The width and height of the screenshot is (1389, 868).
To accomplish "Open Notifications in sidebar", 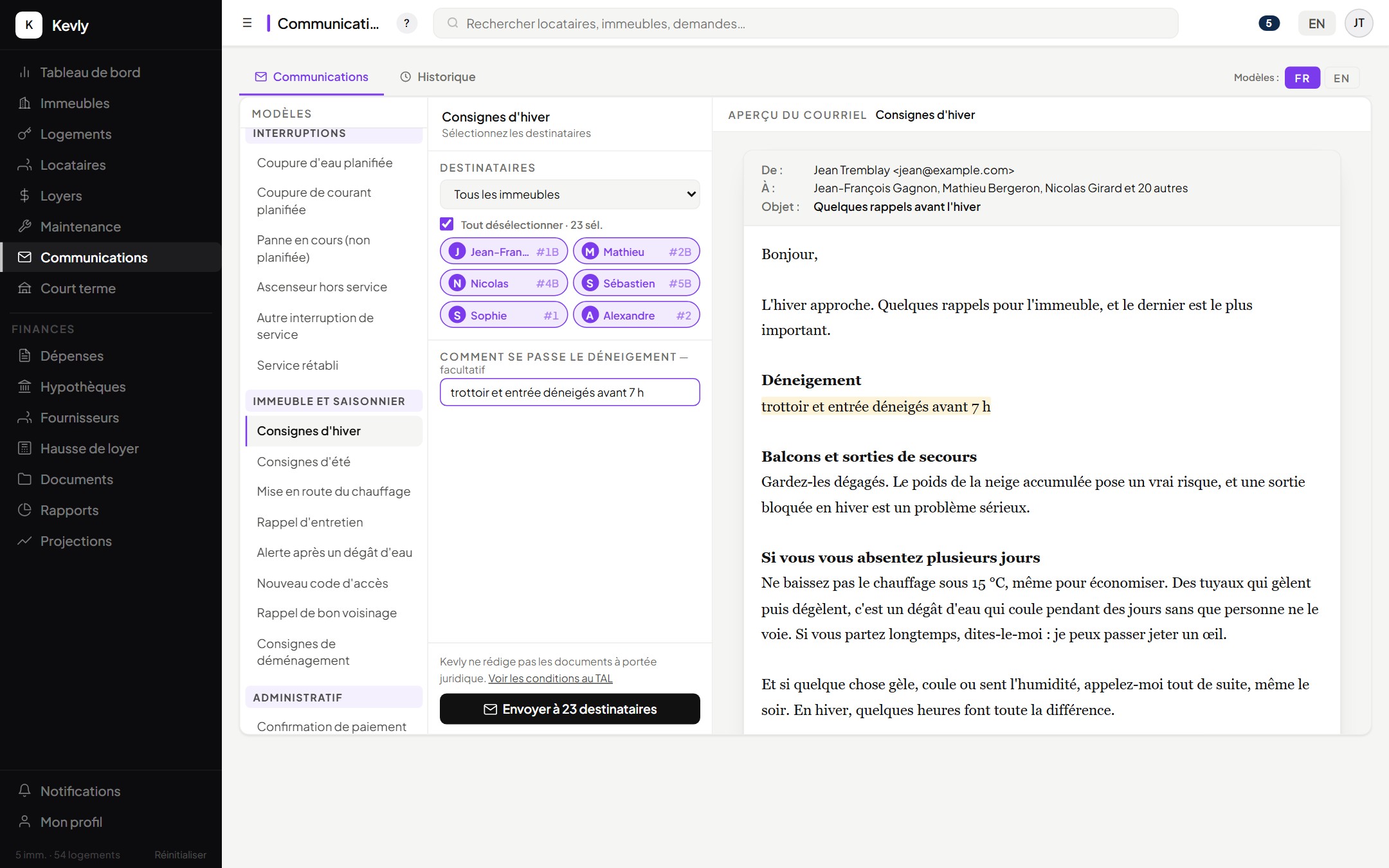I will [x=111, y=791].
